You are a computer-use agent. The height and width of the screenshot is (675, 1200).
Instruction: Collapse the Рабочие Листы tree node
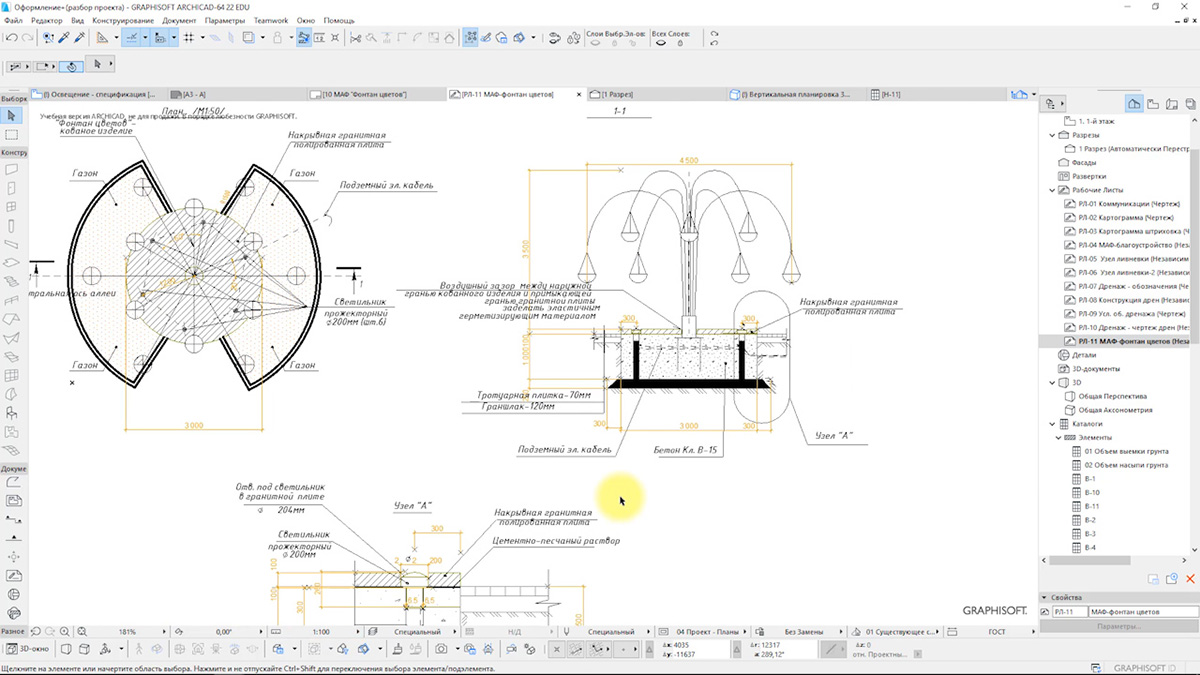tap(1052, 189)
